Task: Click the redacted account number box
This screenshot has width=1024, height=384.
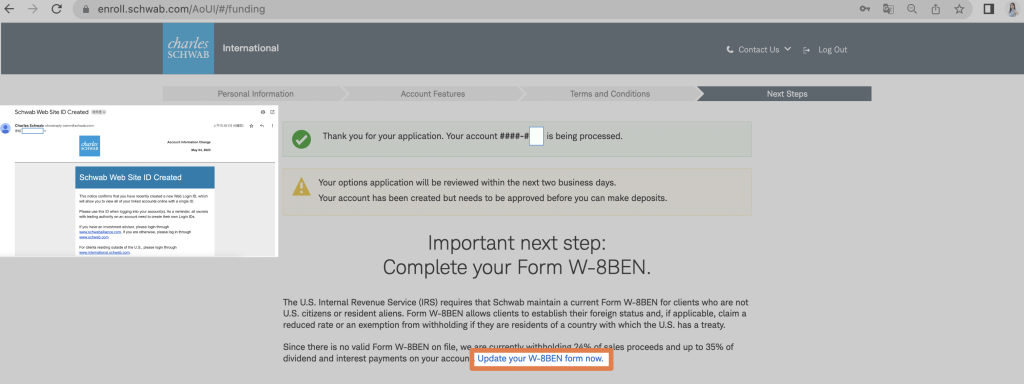Action: tap(536, 136)
